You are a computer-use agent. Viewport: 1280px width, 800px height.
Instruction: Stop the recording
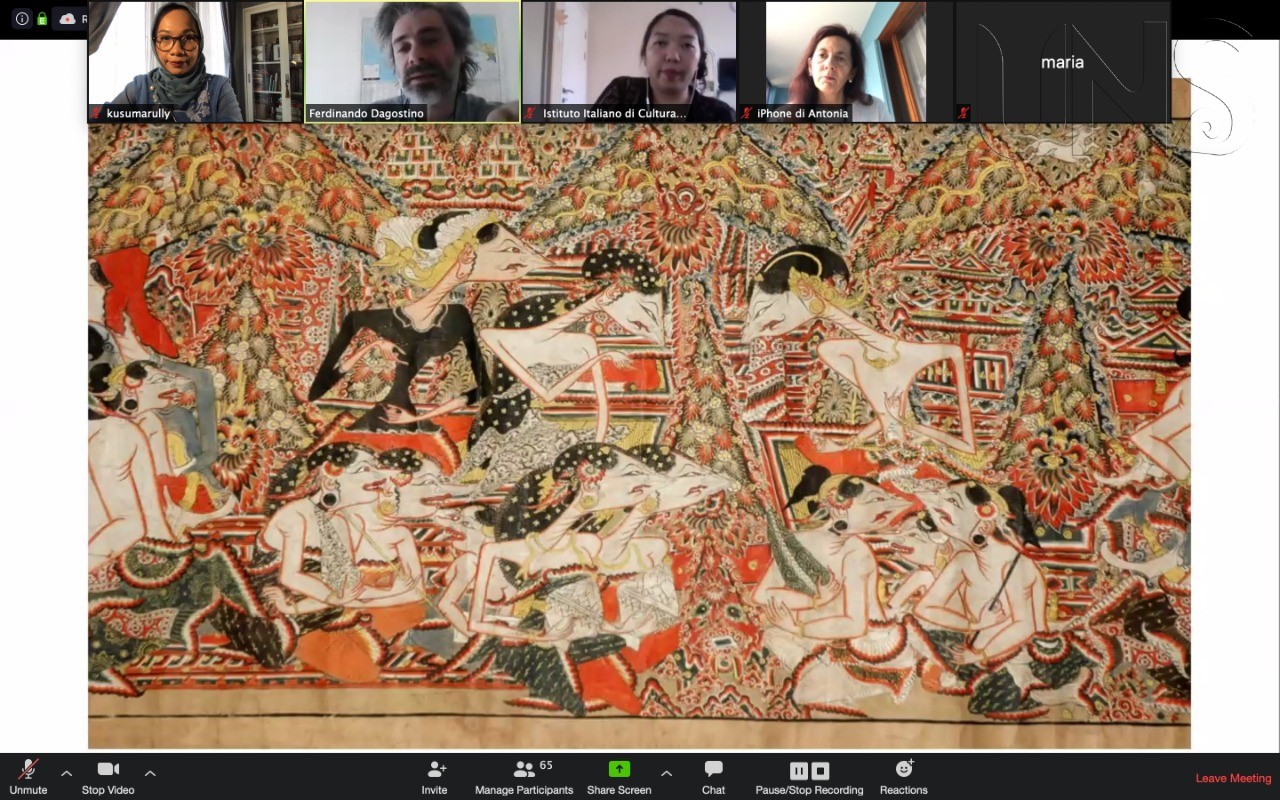coord(820,771)
